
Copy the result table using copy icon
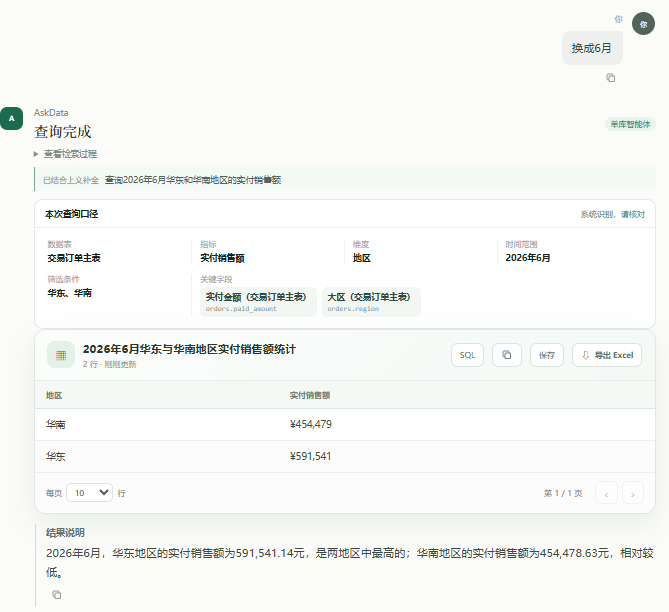506,355
